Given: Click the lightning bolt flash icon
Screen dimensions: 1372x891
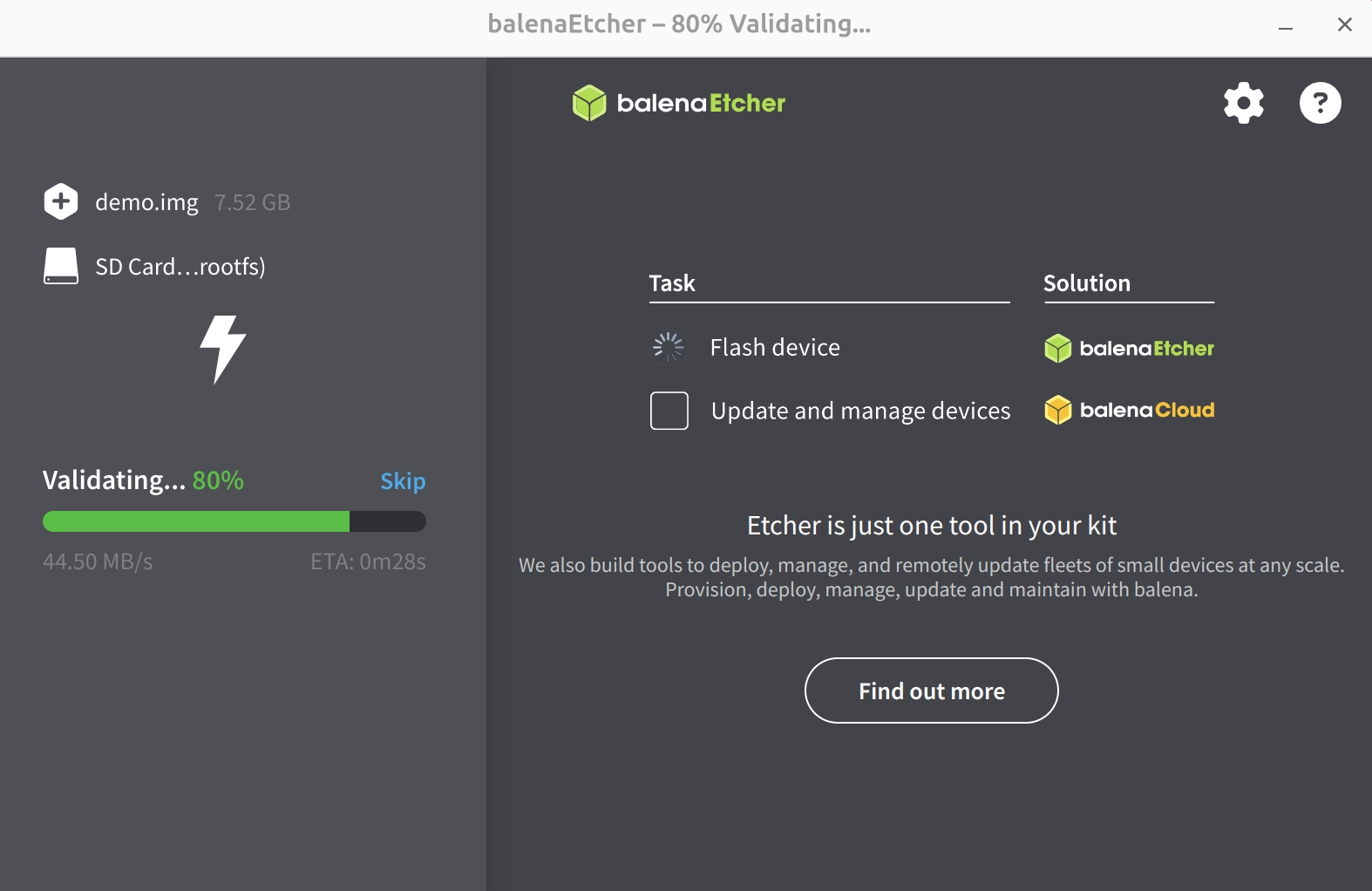Looking at the screenshot, I should point(223,350).
